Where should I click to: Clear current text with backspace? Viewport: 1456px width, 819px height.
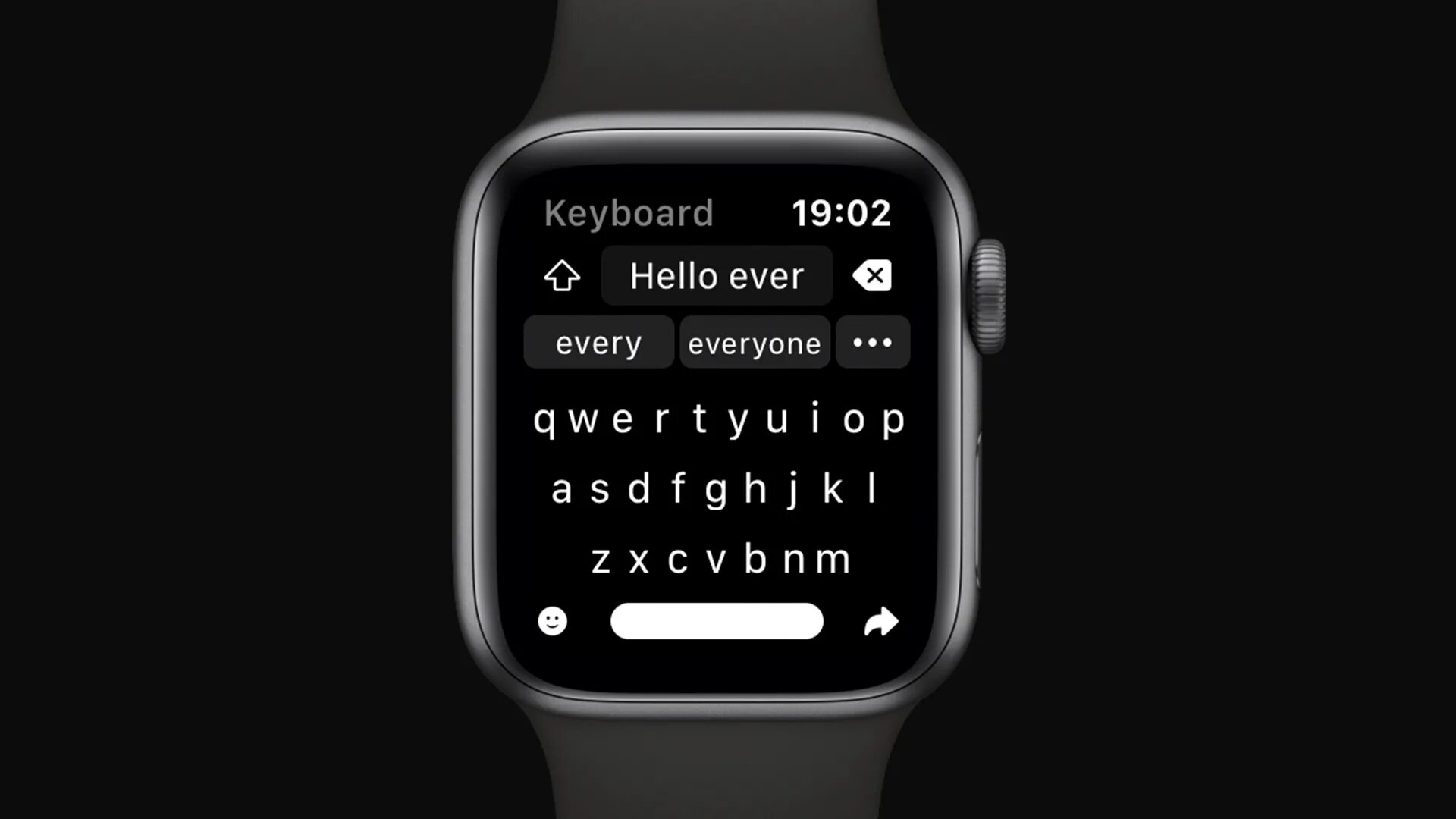click(872, 275)
